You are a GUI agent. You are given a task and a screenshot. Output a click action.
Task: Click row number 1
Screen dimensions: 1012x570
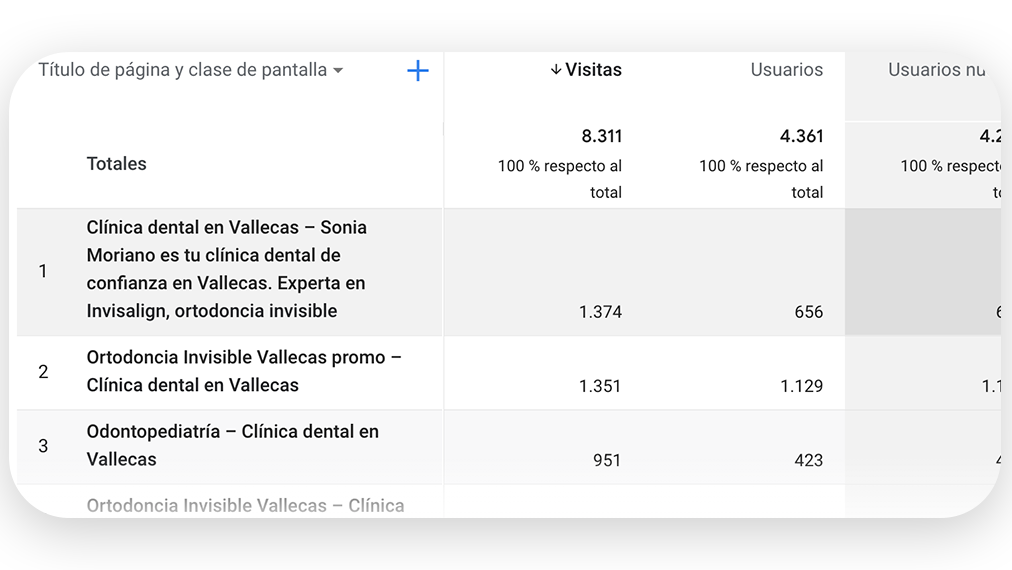(43, 271)
